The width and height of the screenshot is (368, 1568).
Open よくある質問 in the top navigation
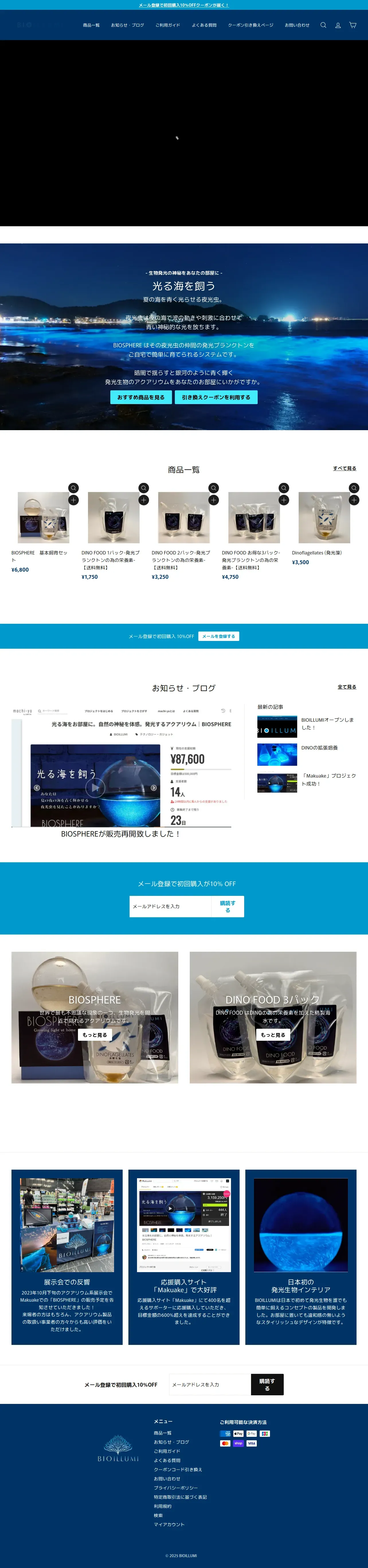[x=204, y=25]
